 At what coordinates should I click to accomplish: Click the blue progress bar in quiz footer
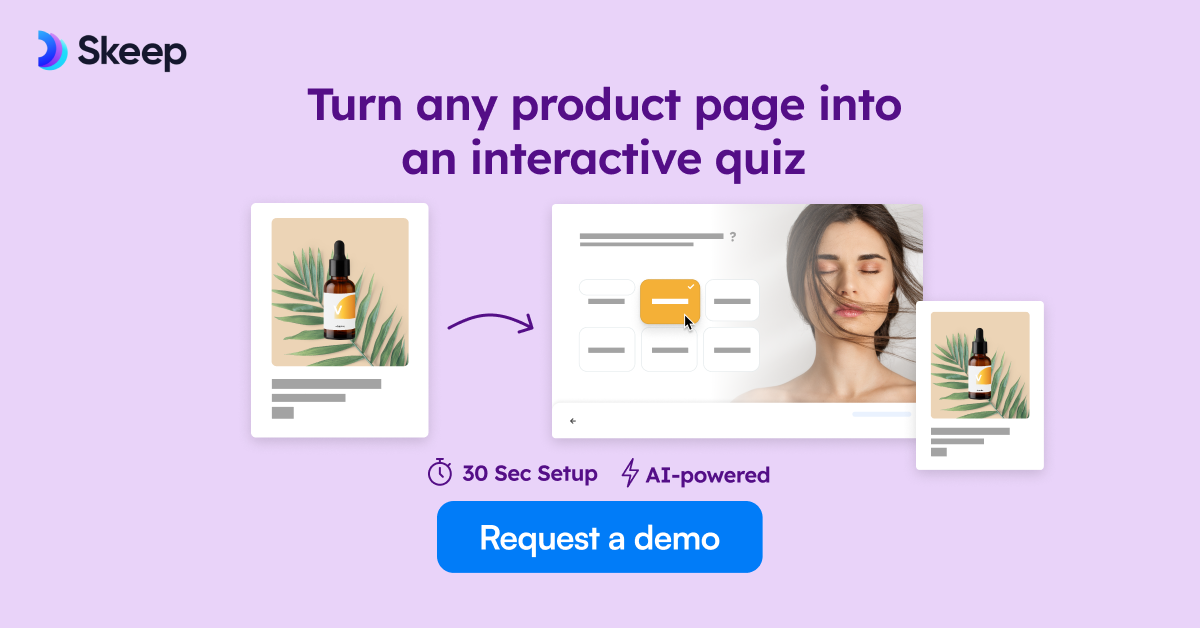point(882,413)
